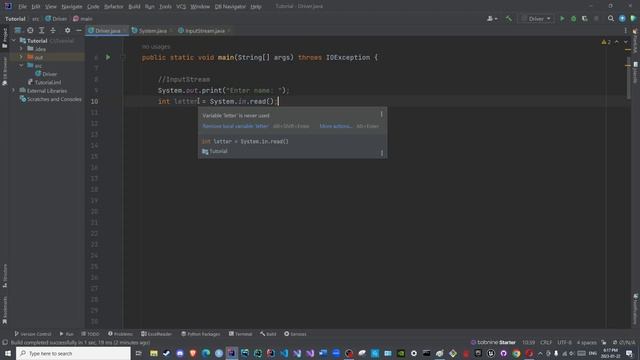Click Remove local variable 'letter' quick fix
Image resolution: width=640 pixels, height=360 pixels.
(235, 126)
